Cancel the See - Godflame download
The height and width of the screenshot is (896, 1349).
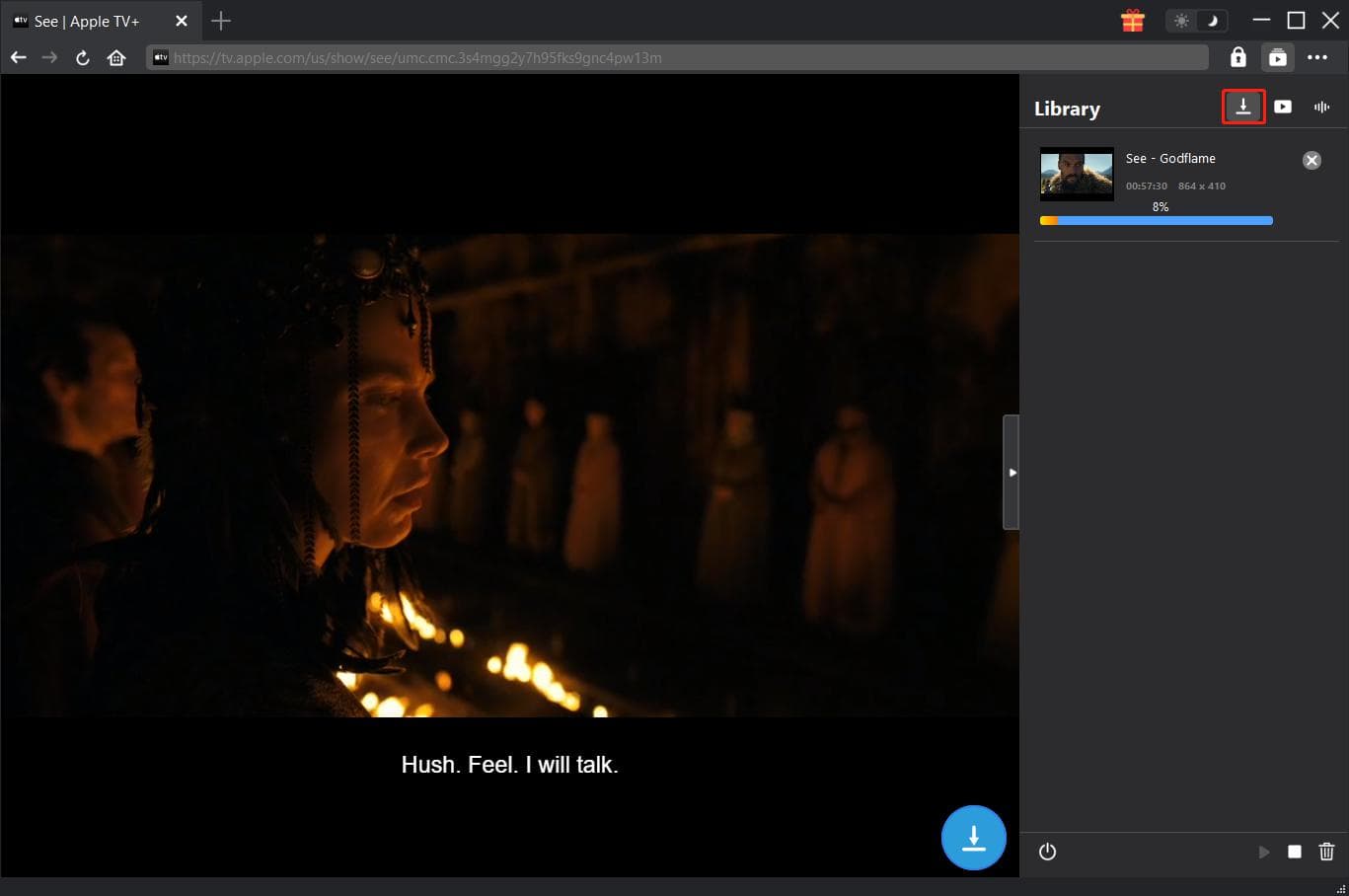tap(1312, 160)
